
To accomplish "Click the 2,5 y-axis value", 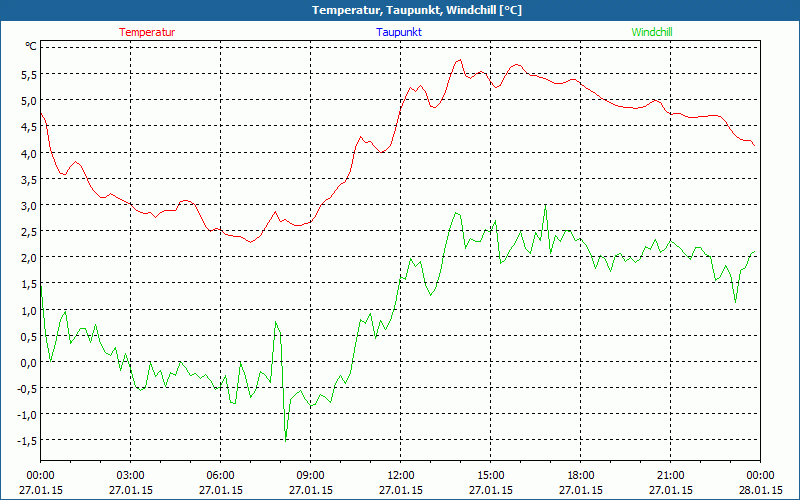I will pos(29,232).
